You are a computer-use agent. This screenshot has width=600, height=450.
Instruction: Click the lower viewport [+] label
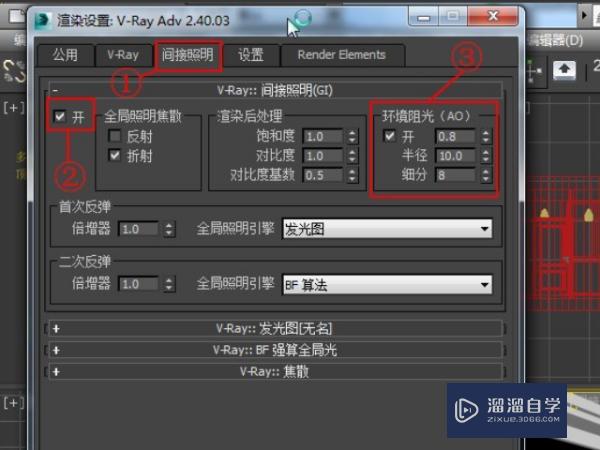(14, 403)
